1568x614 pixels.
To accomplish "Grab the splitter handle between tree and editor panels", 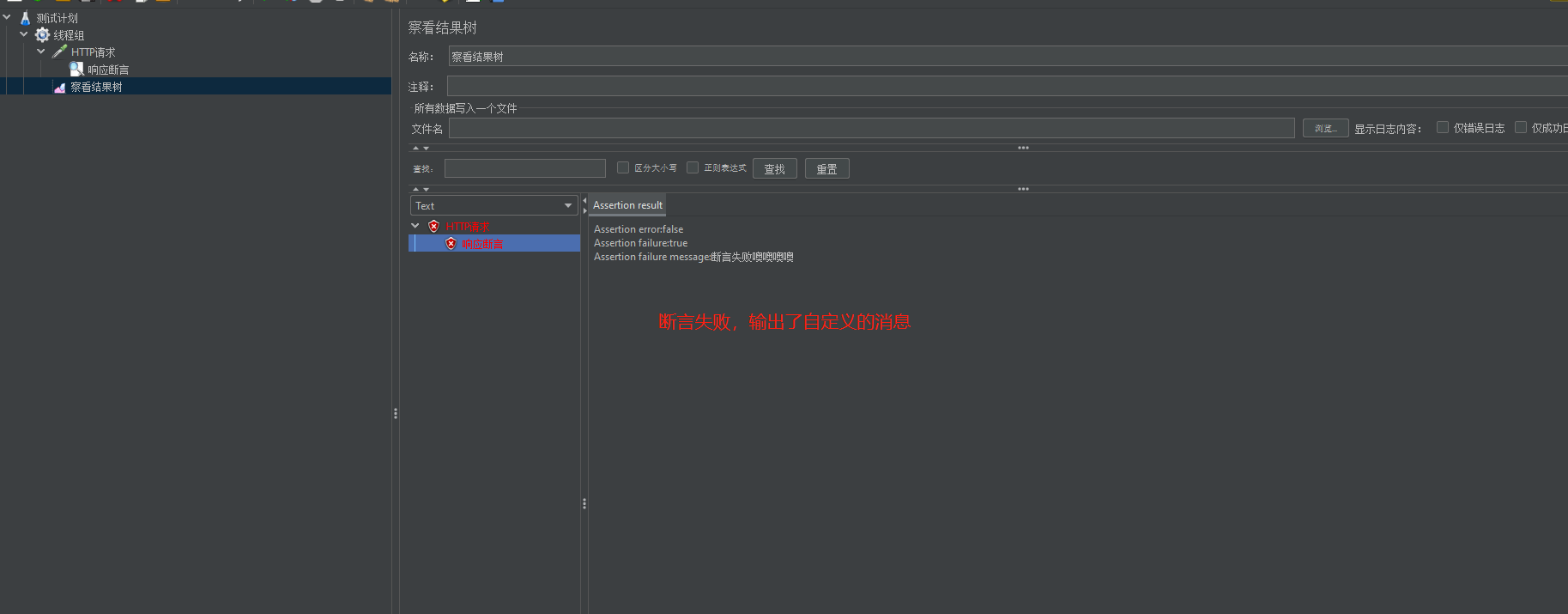I will (396, 413).
